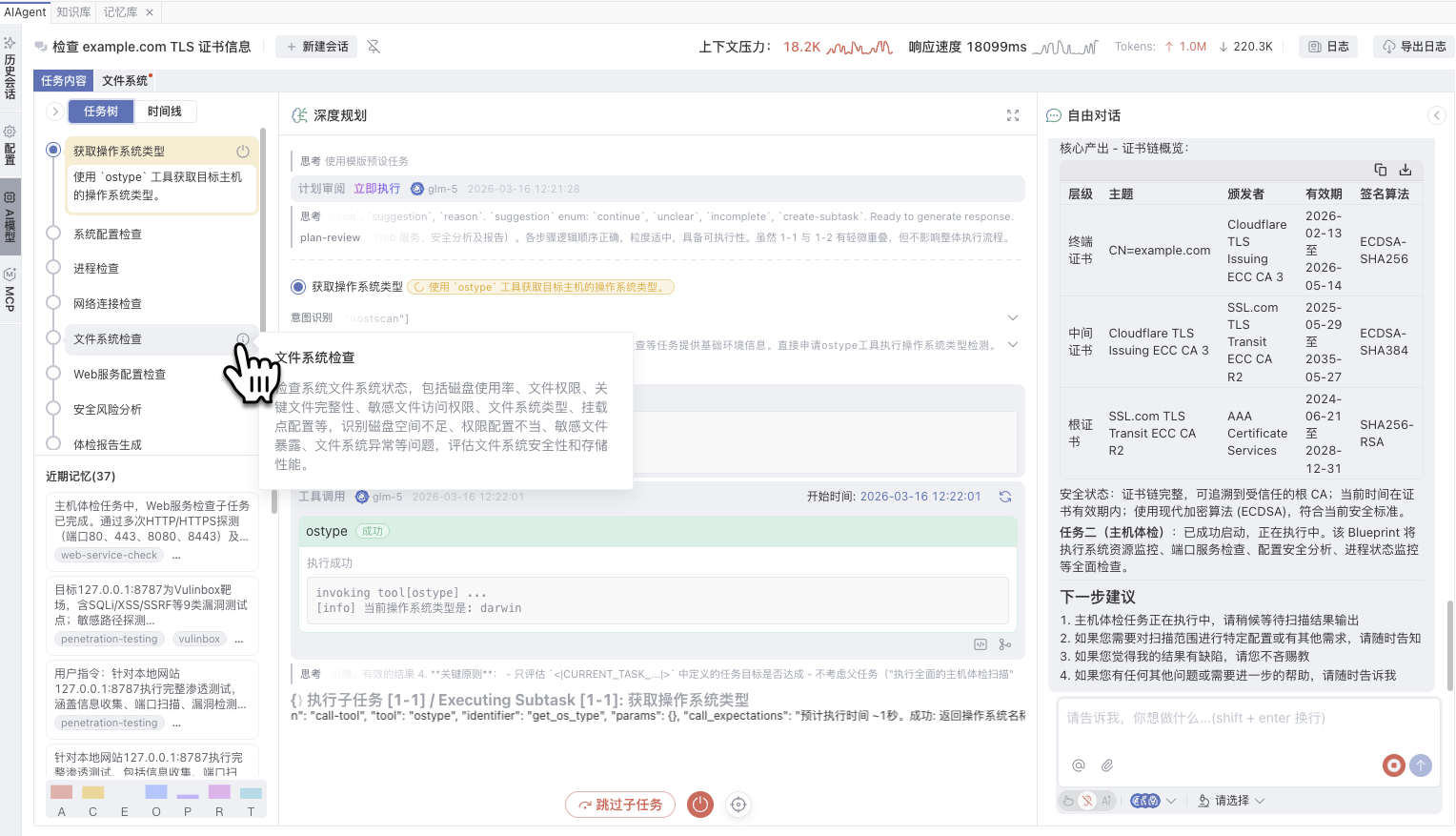Download the certificate chain table
Viewport: 1456px width, 836px height.
coord(1405,170)
